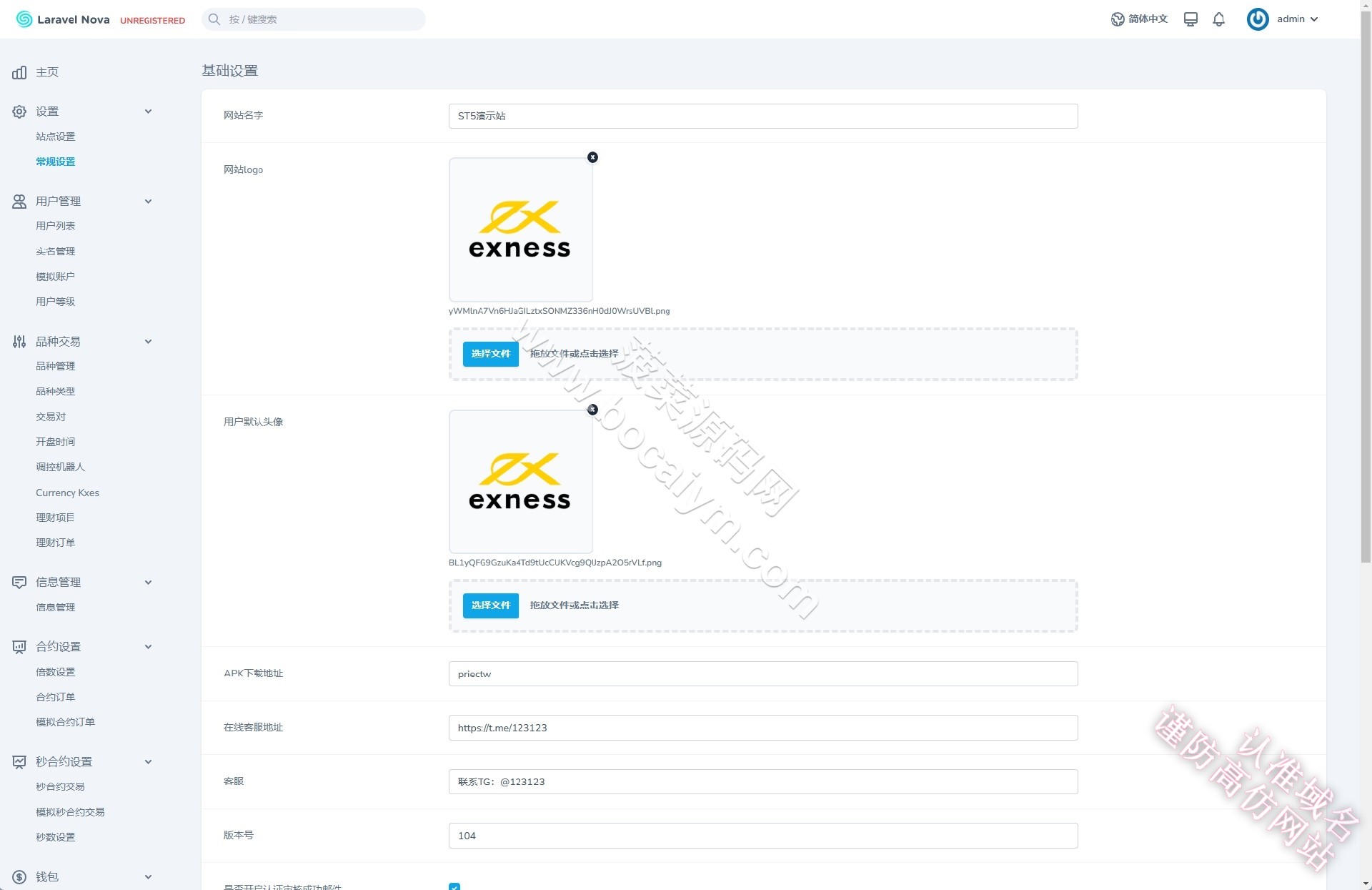The image size is (1372, 890).
Task: Open 合约订单 in the sidebar
Action: point(56,697)
